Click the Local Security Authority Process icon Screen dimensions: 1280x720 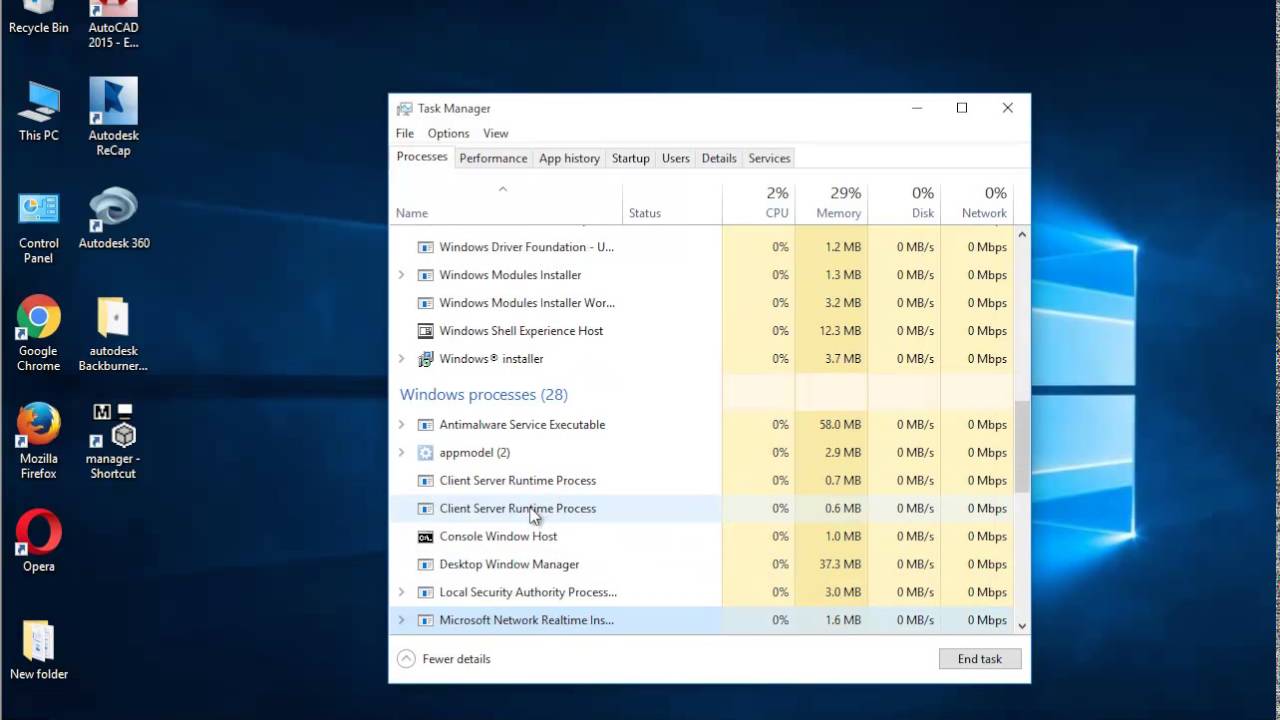pos(425,593)
